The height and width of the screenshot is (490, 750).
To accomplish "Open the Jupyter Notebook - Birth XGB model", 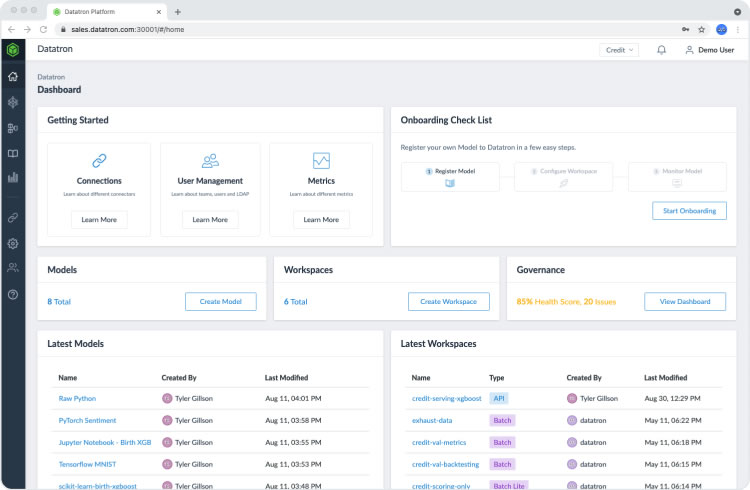I will click(105, 442).
